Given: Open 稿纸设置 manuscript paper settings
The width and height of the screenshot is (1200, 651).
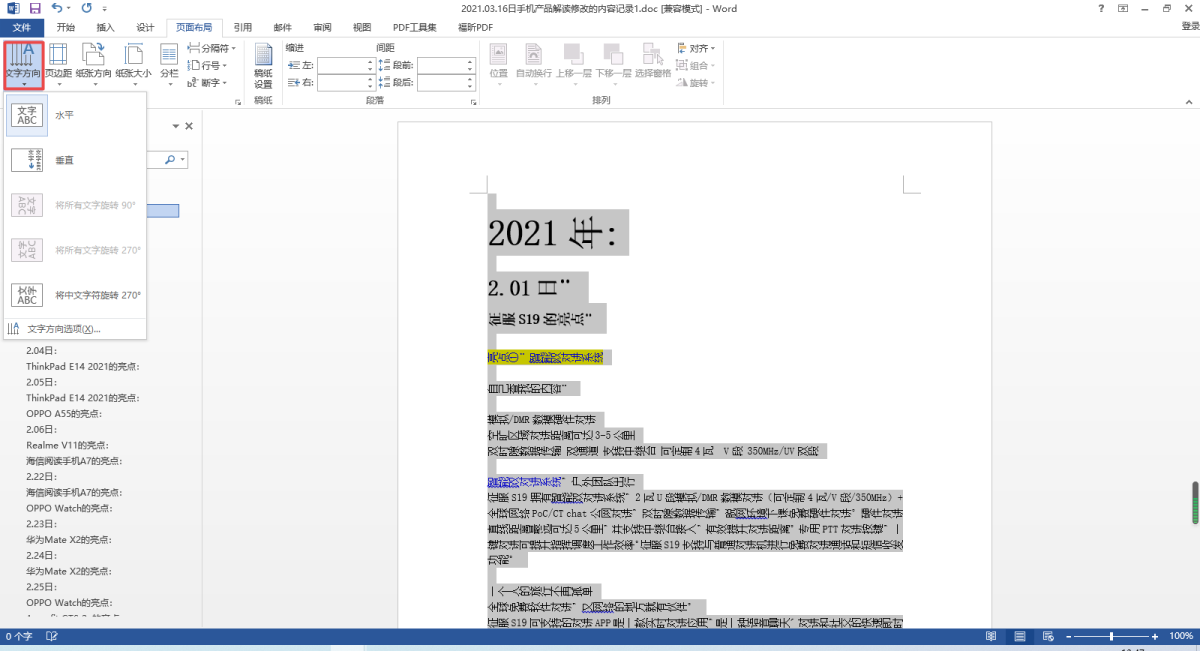Looking at the screenshot, I should coord(263,64).
